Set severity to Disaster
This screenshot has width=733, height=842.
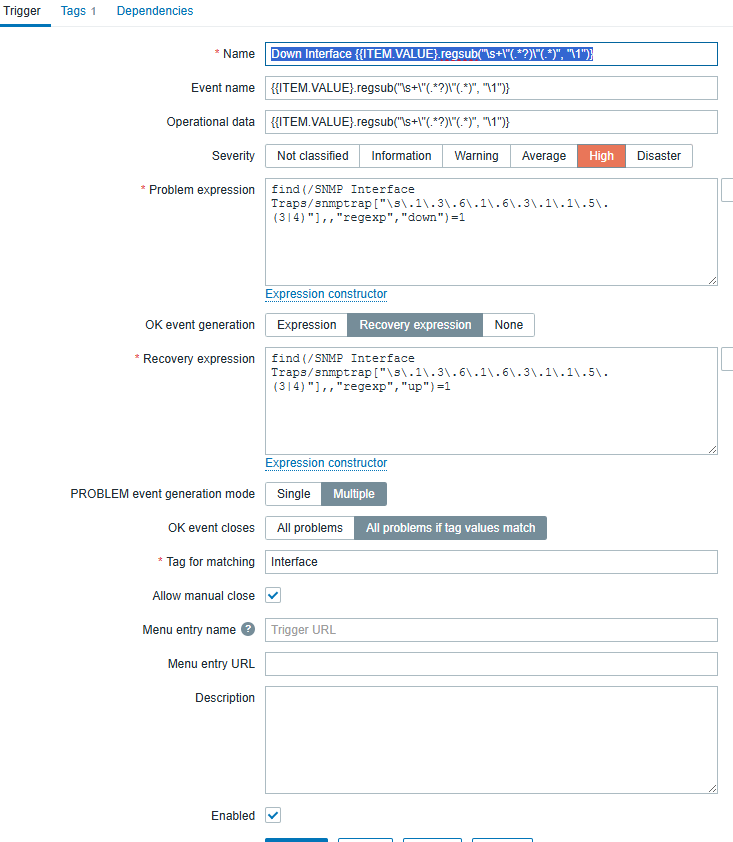pyautogui.click(x=658, y=156)
